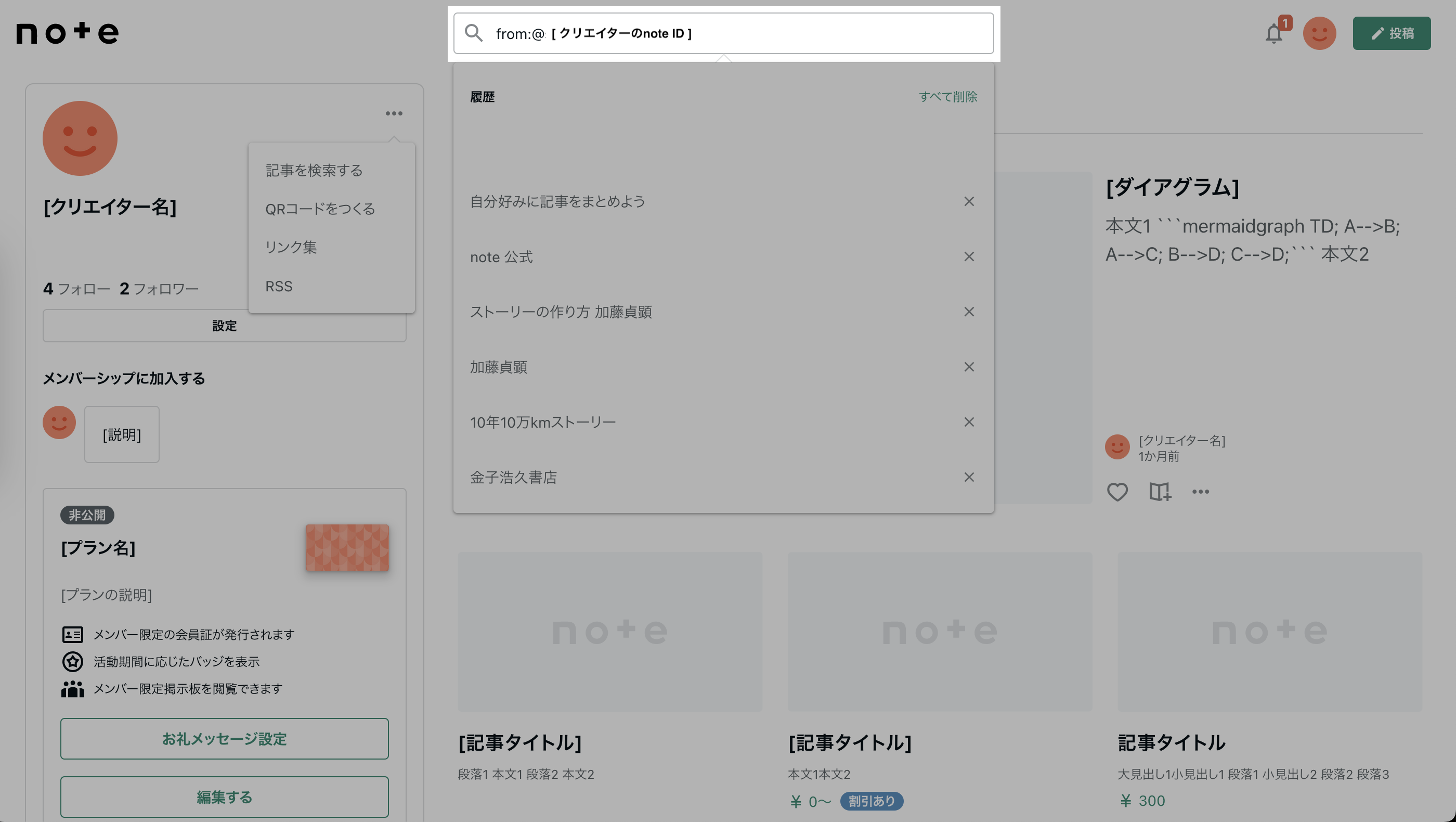Screen dimensions: 1456x822
Task: Remove ストーリーの作り方 加藤貞顕 entry
Action: 969,312
